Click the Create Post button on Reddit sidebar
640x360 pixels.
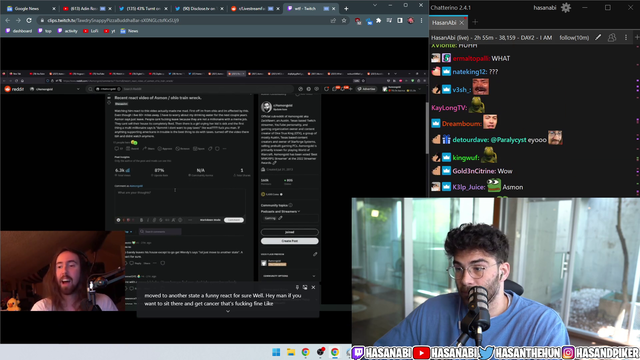(x=289, y=241)
